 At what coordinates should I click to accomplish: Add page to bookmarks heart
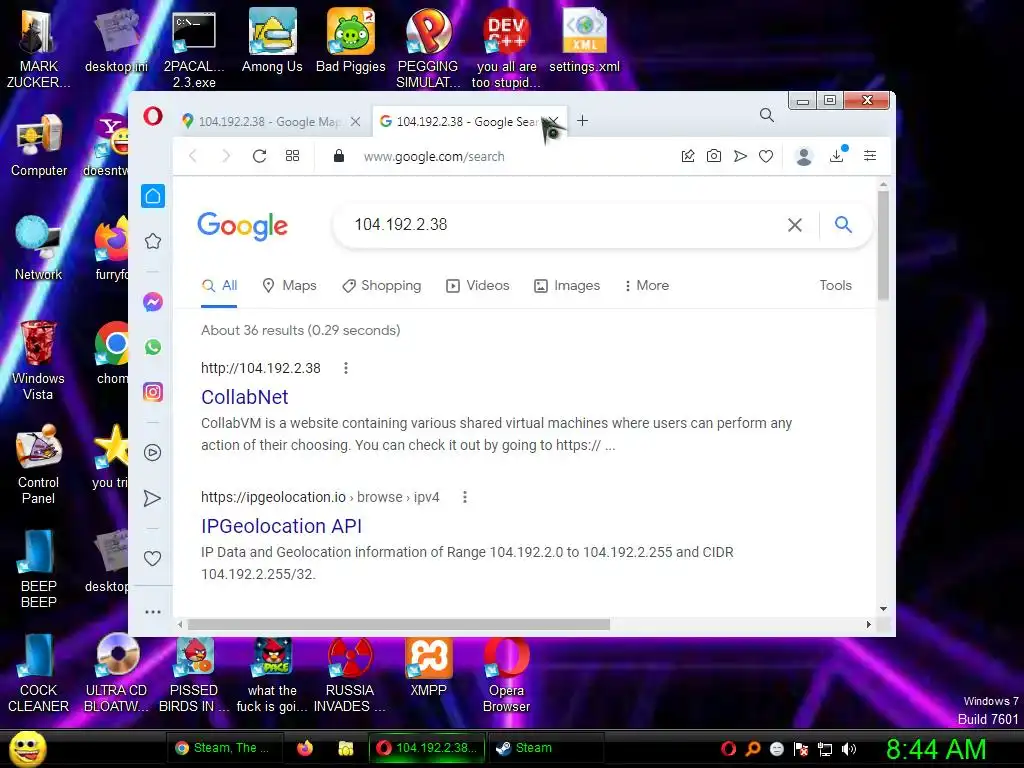[x=766, y=156]
